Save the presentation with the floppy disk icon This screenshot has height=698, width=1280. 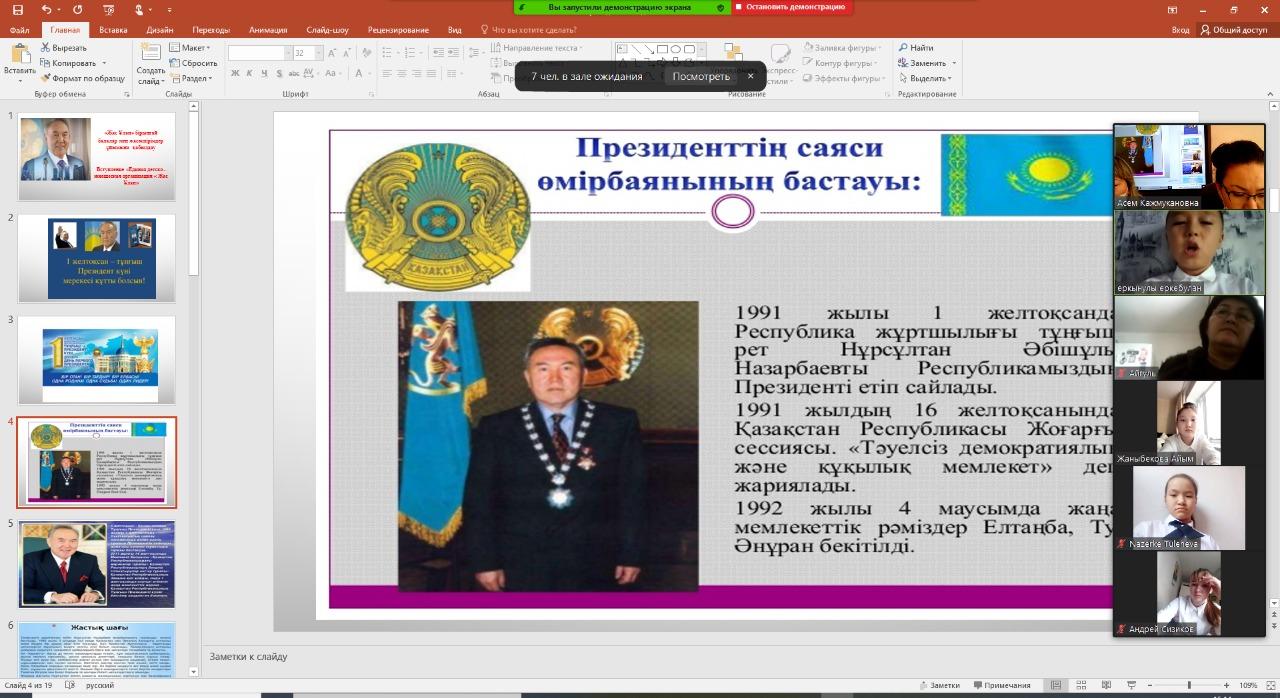point(17,9)
